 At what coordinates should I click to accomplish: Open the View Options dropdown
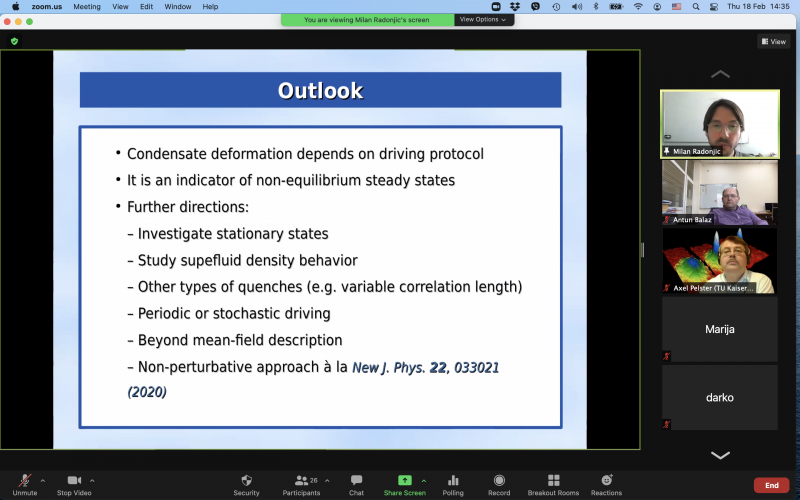(x=484, y=19)
